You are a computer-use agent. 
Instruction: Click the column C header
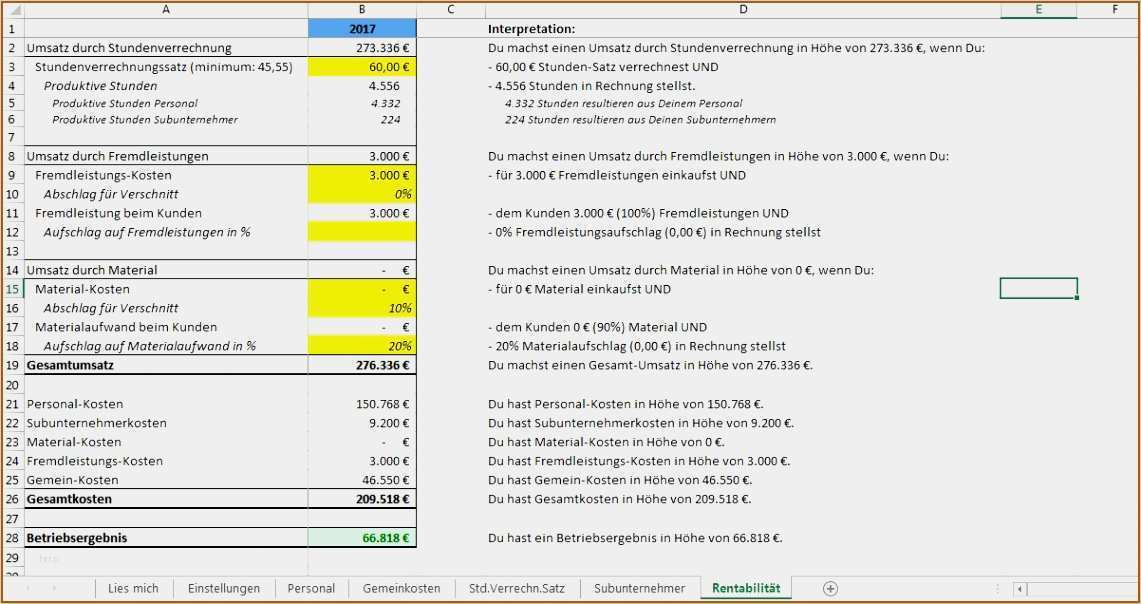pos(451,9)
